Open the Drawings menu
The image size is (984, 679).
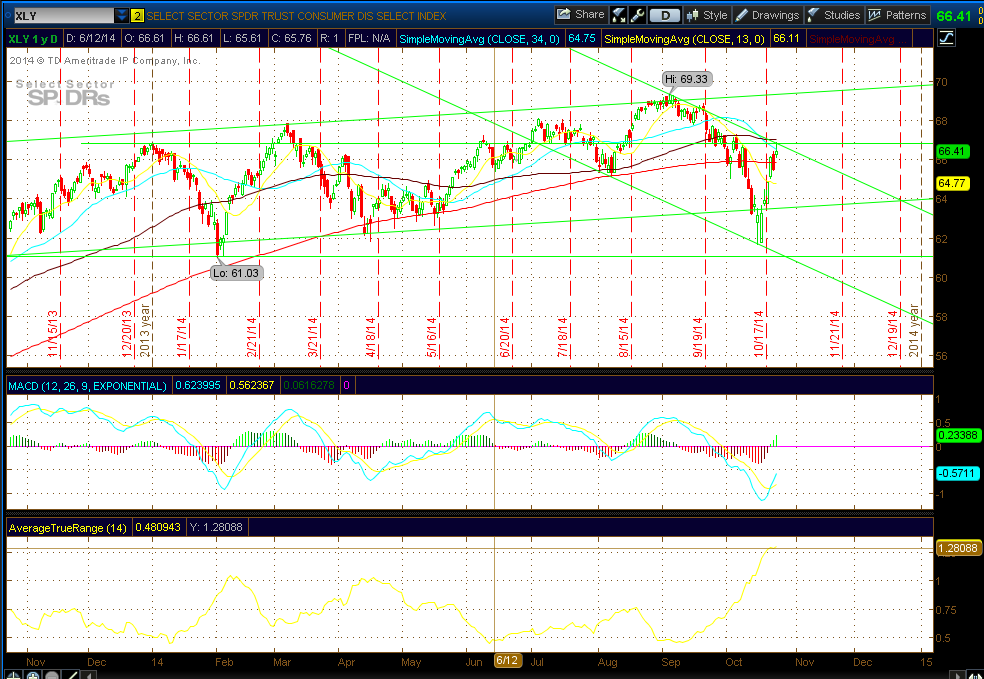pos(767,15)
